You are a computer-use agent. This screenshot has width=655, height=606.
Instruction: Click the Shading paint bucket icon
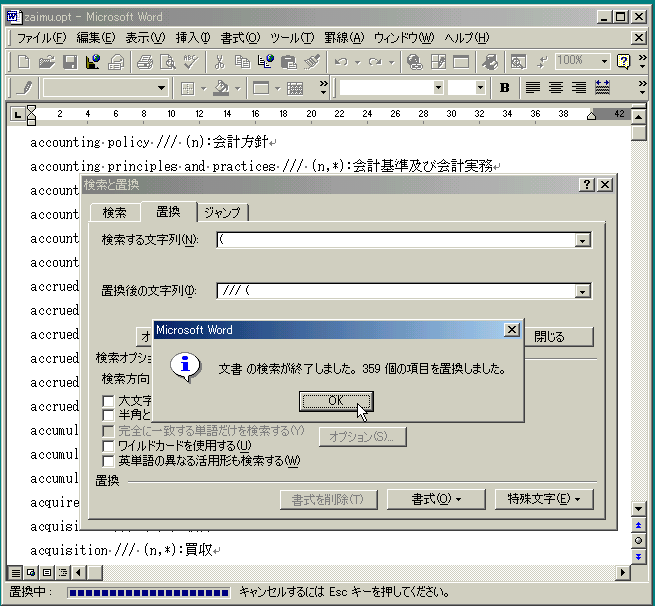pyautogui.click(x=221, y=88)
